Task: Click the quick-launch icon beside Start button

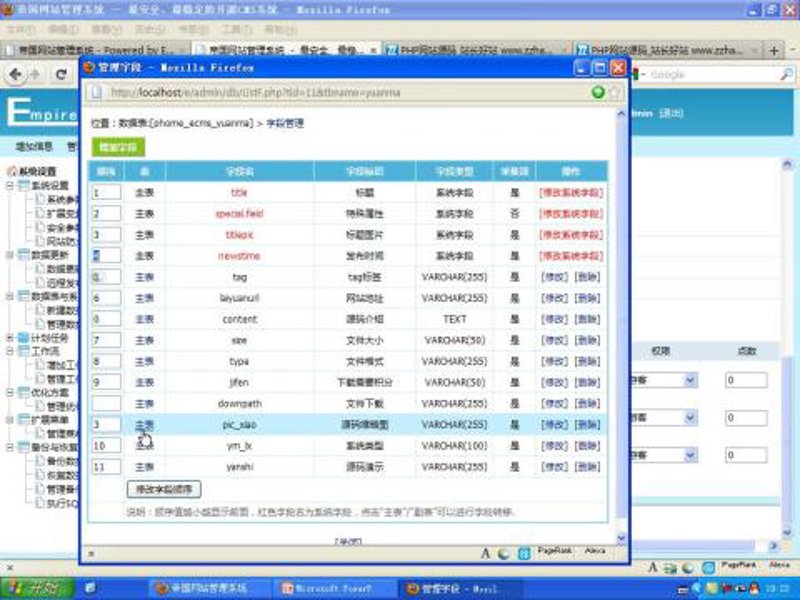Action: click(90, 588)
